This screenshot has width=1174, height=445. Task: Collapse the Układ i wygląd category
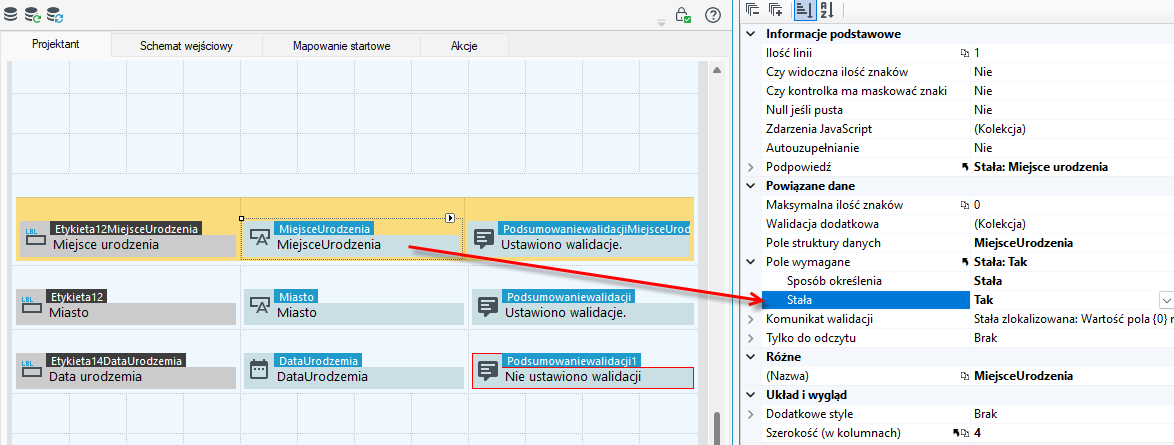point(751,395)
